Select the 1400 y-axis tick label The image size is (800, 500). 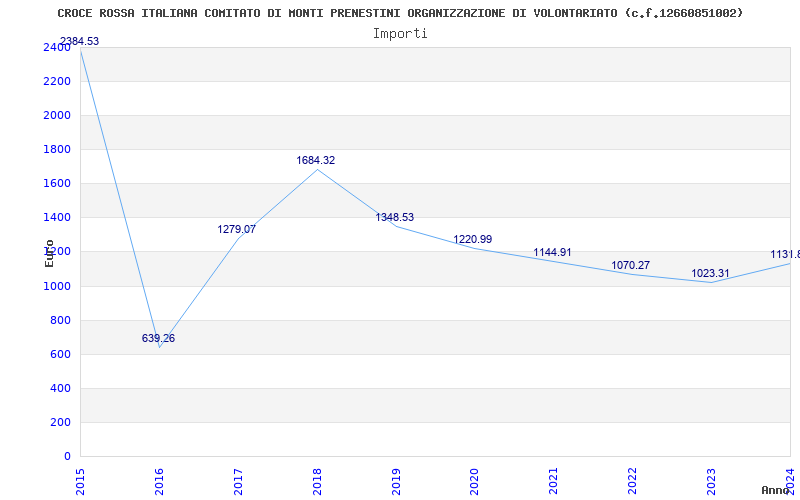coord(57,218)
